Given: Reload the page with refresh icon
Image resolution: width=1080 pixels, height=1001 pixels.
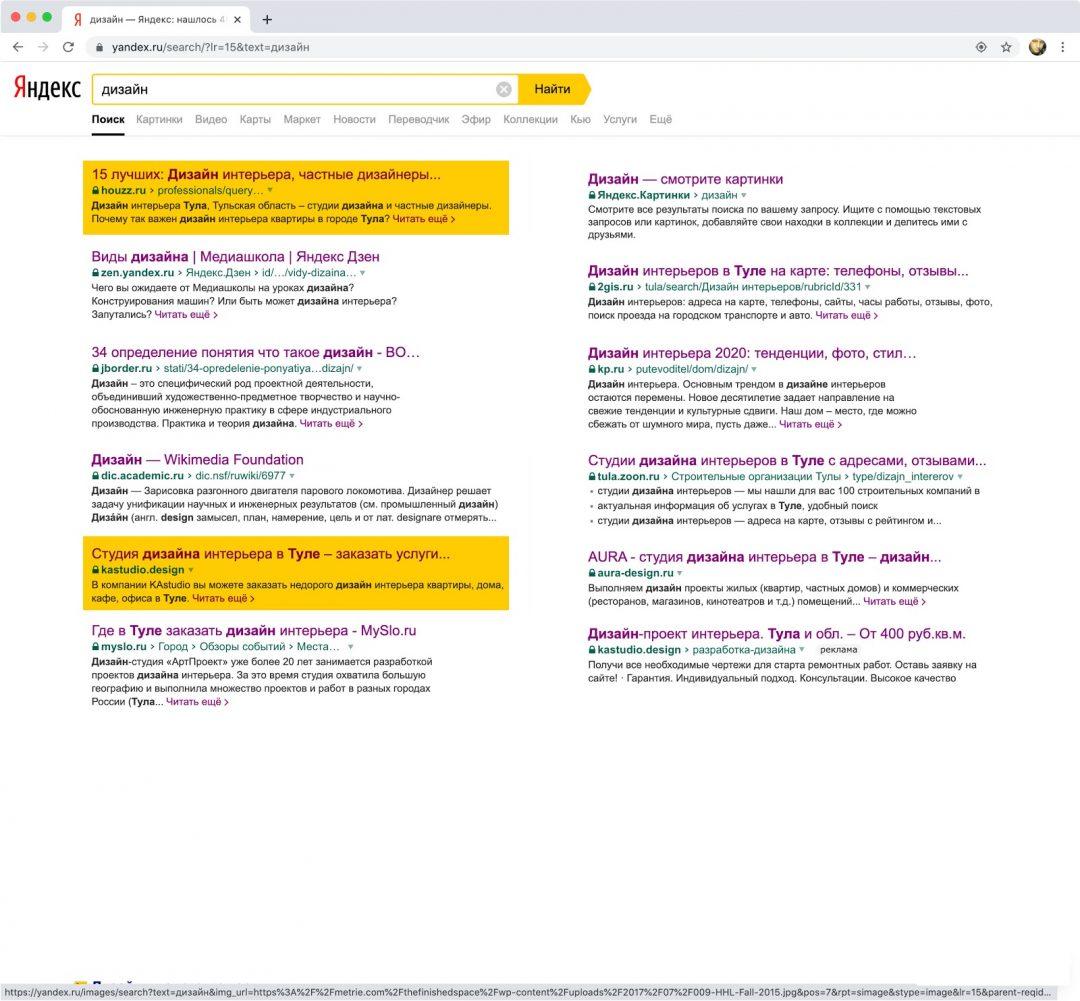Looking at the screenshot, I should pyautogui.click(x=68, y=47).
